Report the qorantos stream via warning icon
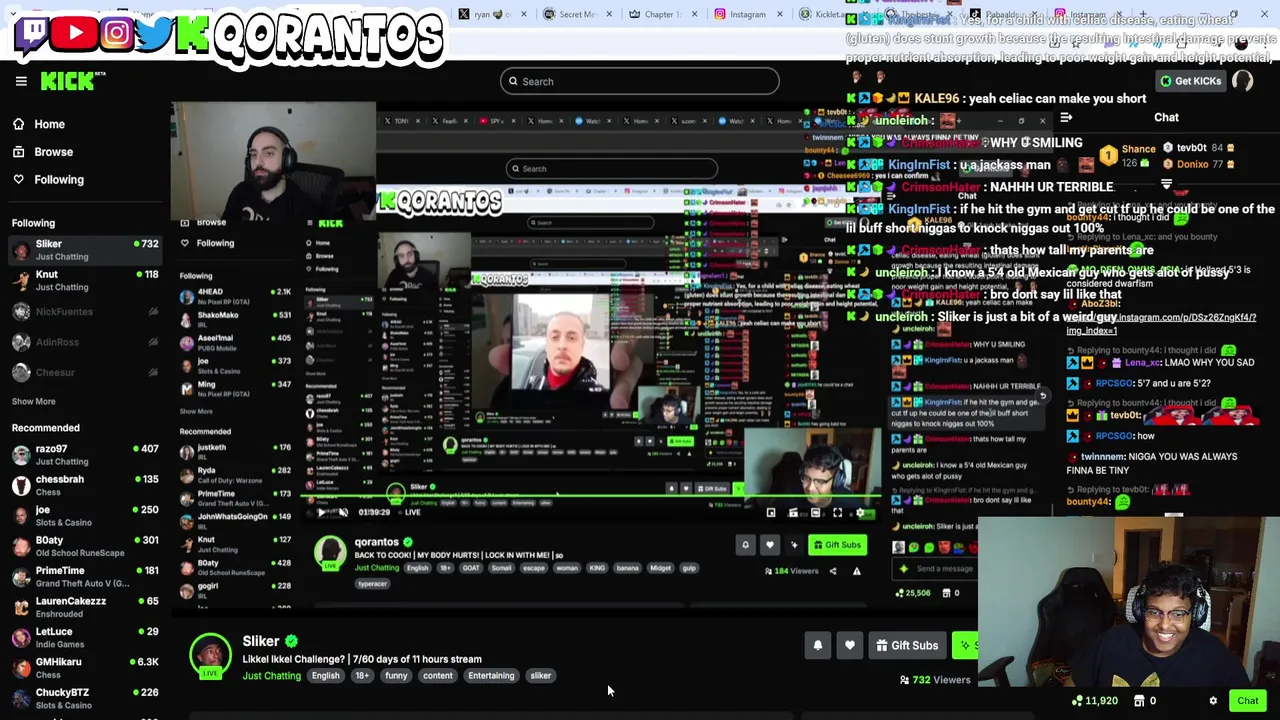The height and width of the screenshot is (720, 1280). click(x=857, y=571)
